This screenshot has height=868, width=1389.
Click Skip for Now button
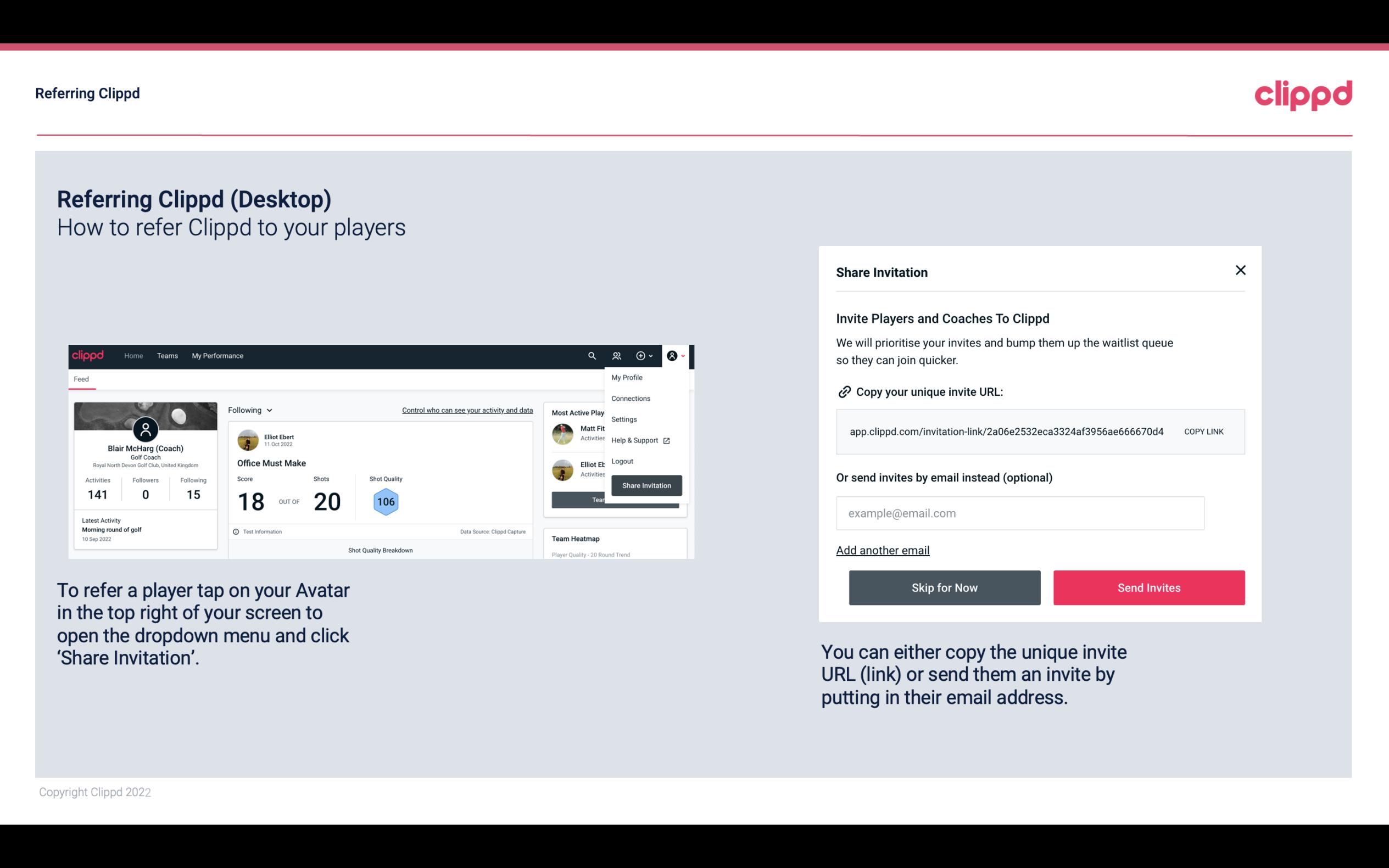945,587
